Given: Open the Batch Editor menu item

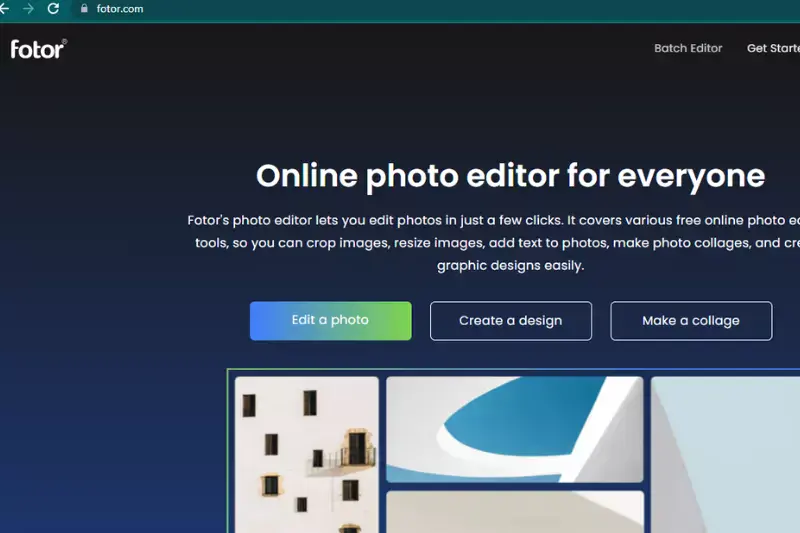Looking at the screenshot, I should pos(688,48).
